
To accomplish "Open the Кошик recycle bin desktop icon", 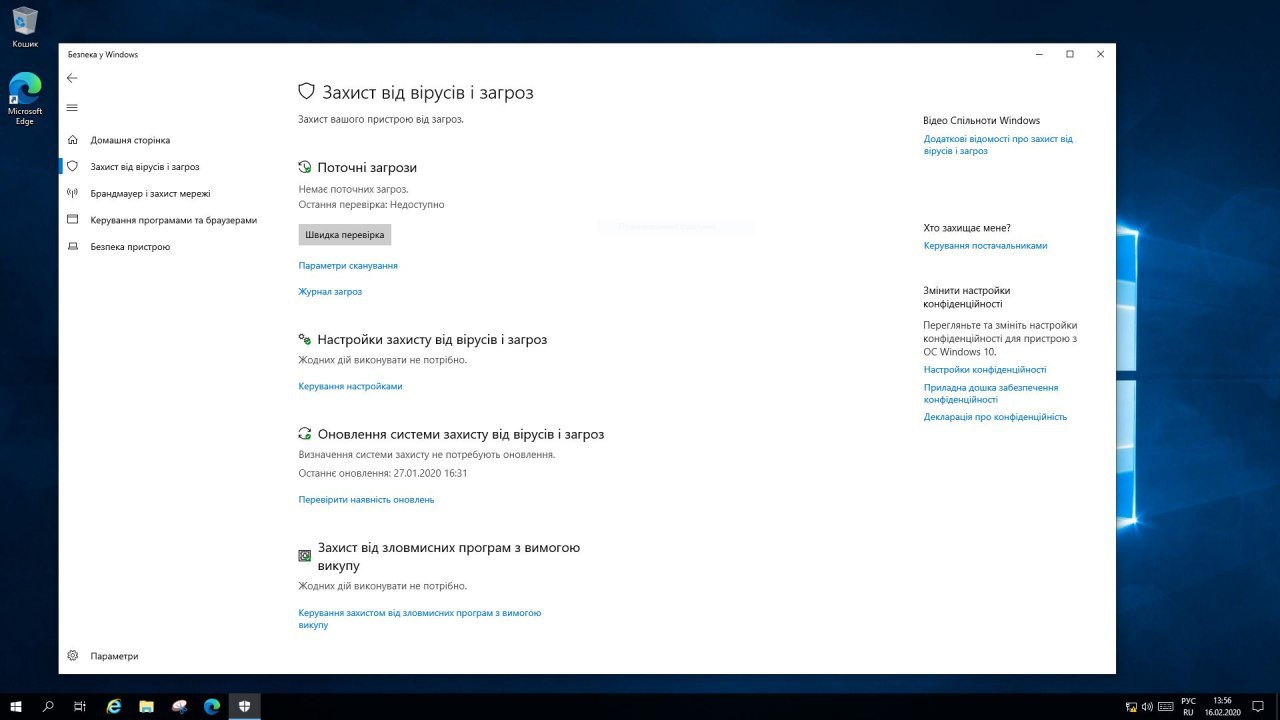I will click(x=25, y=28).
